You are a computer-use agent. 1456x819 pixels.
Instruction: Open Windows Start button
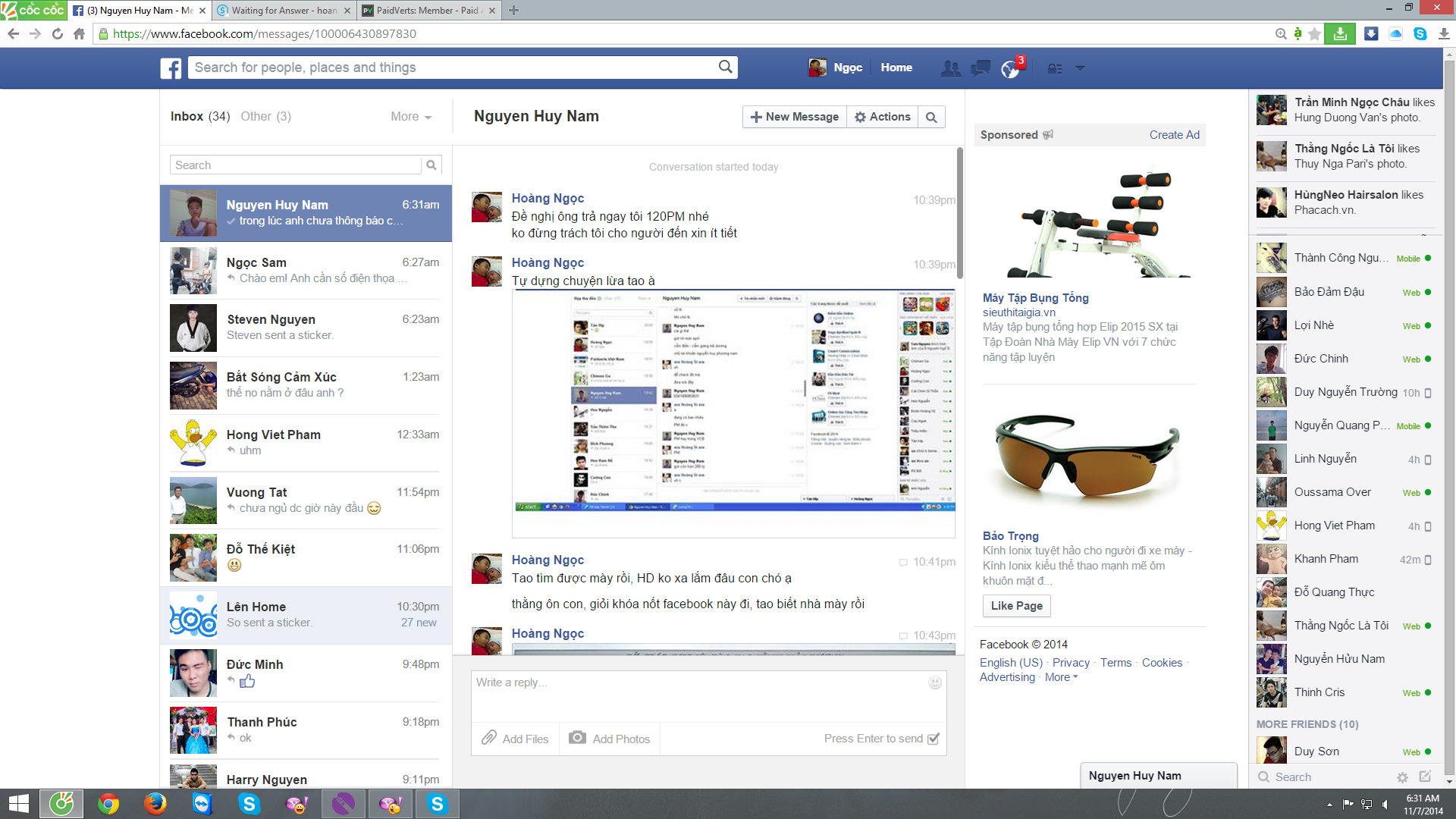[18, 804]
